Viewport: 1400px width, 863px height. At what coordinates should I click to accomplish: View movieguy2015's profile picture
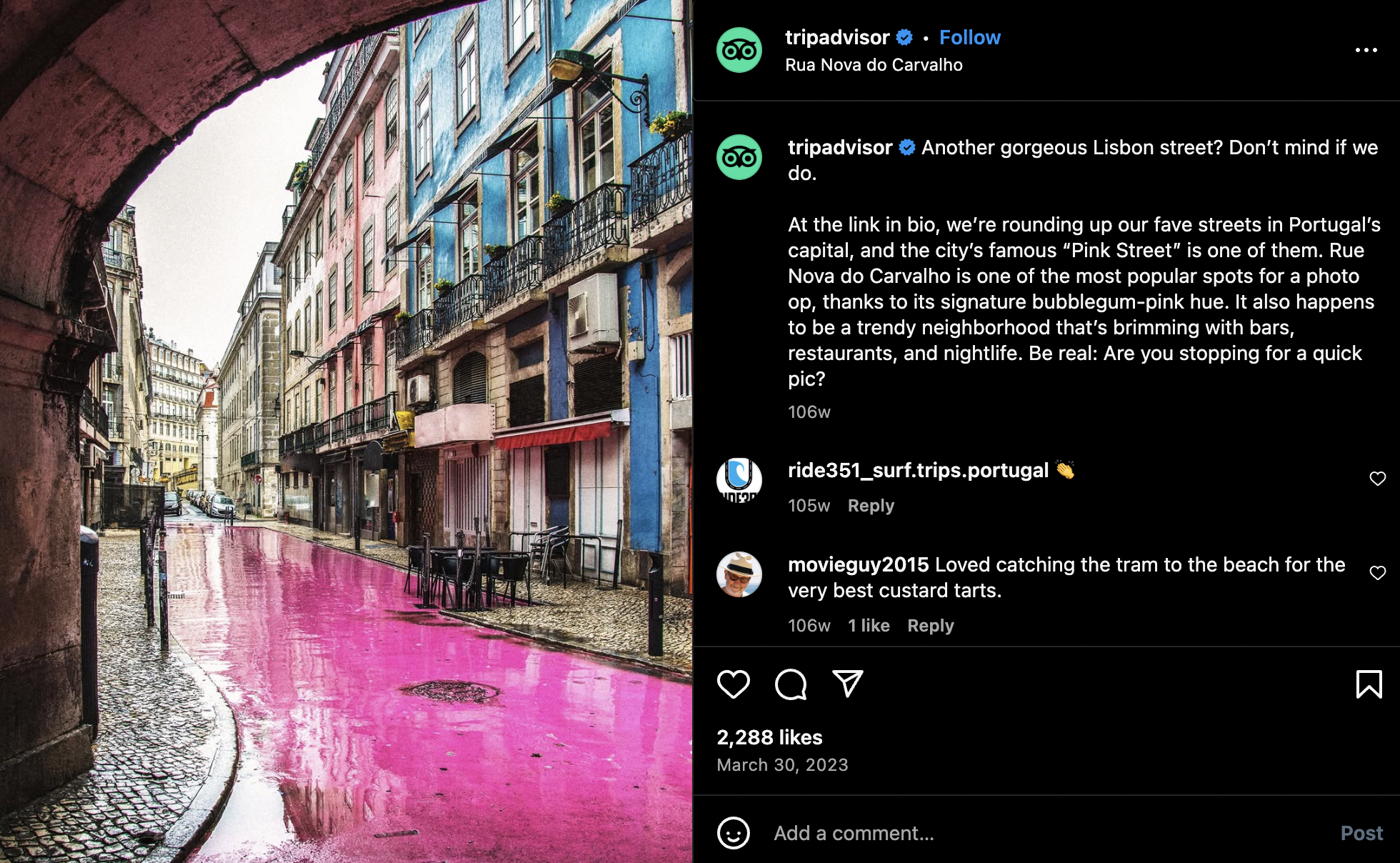[739, 574]
